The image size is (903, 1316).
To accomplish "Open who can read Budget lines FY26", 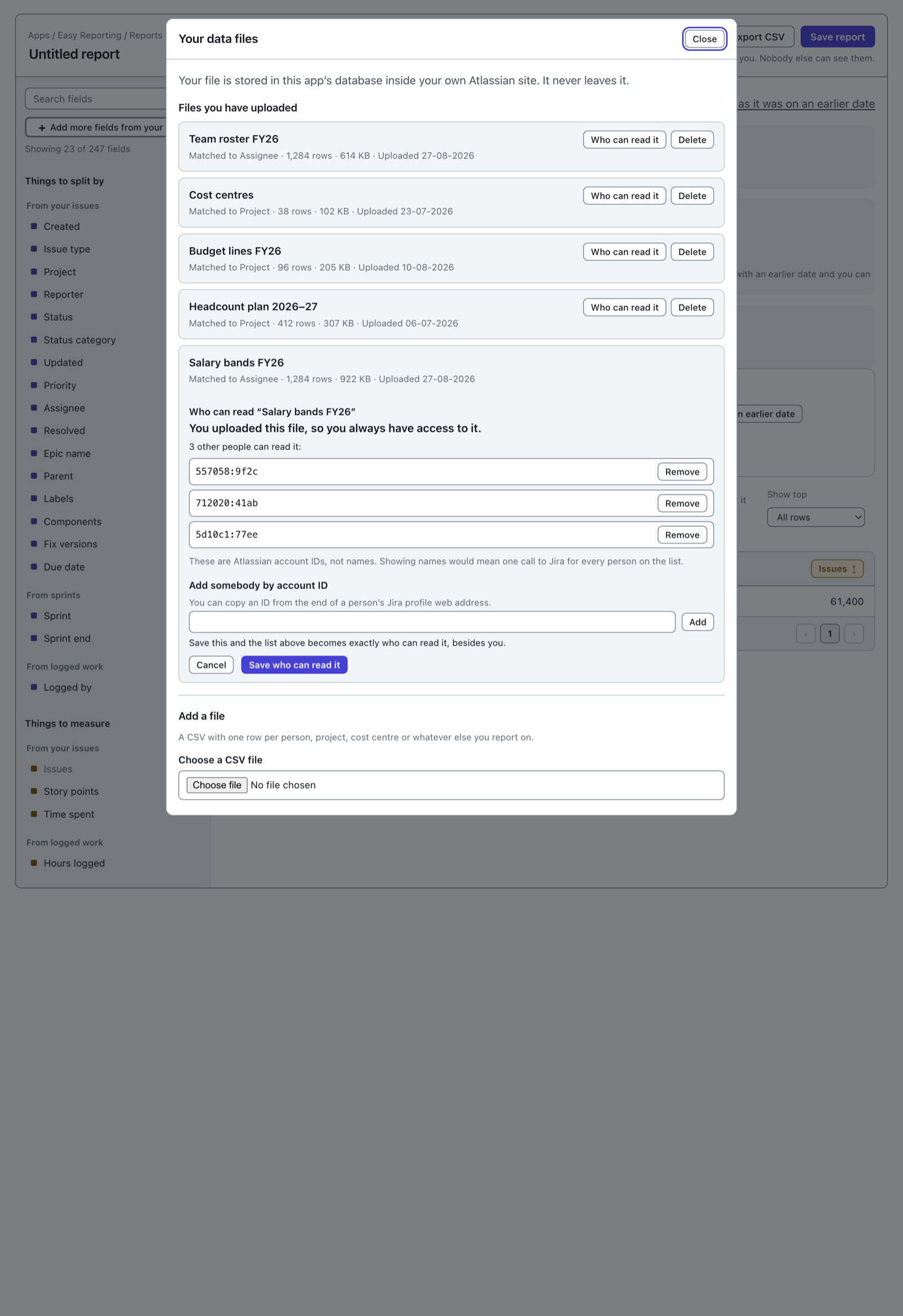I will click(x=624, y=252).
